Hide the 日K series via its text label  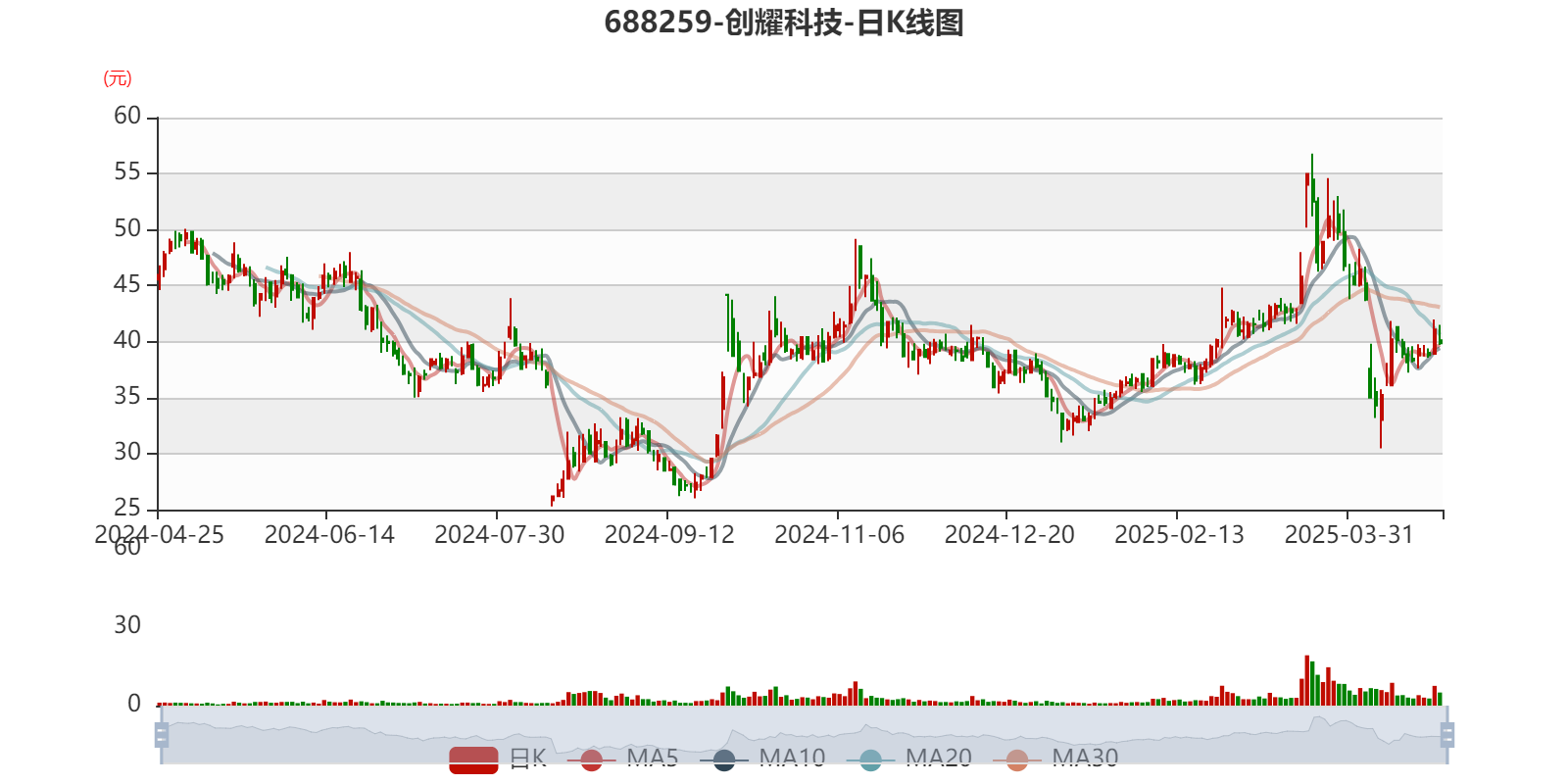click(527, 759)
